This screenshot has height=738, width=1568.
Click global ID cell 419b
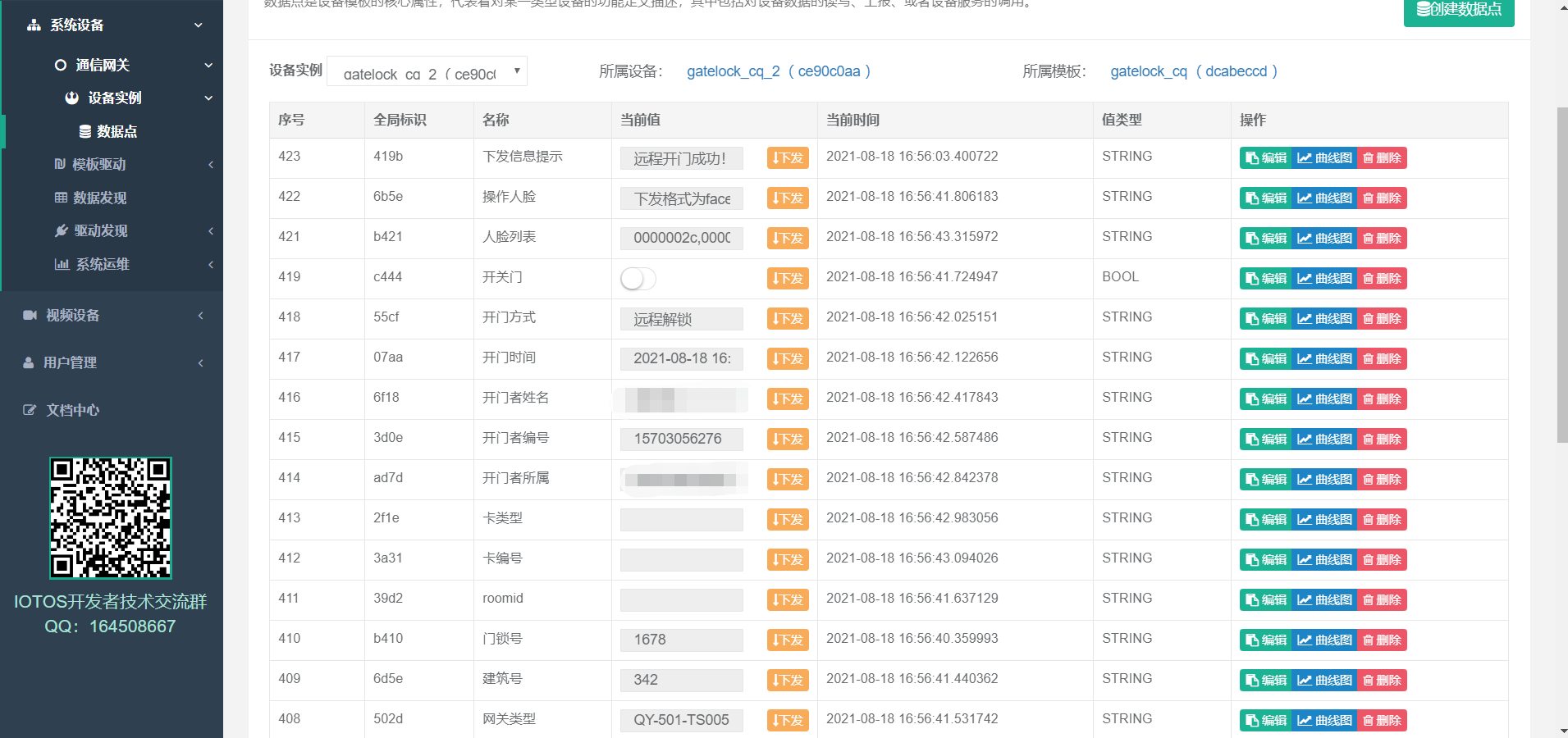pos(388,156)
